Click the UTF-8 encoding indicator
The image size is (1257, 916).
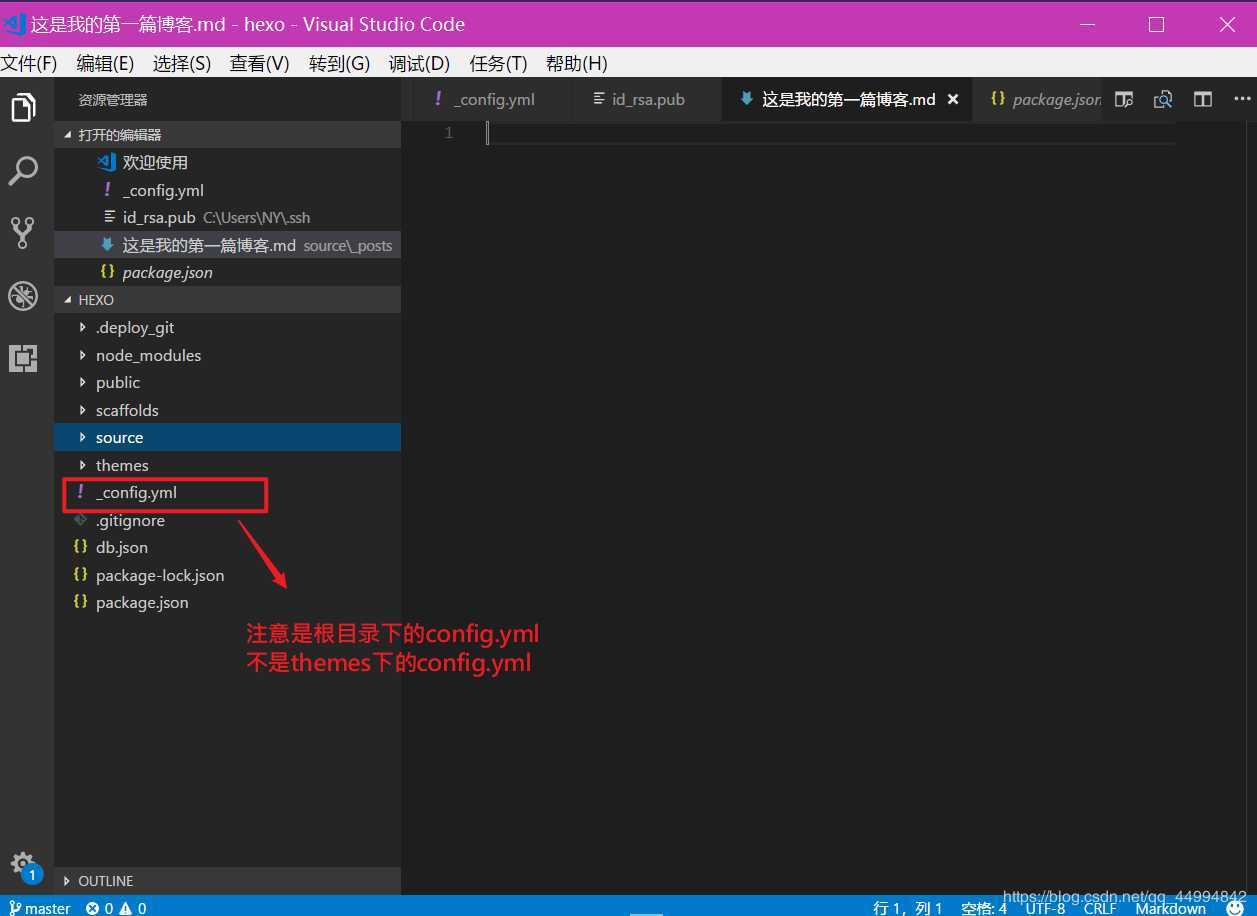point(1045,908)
